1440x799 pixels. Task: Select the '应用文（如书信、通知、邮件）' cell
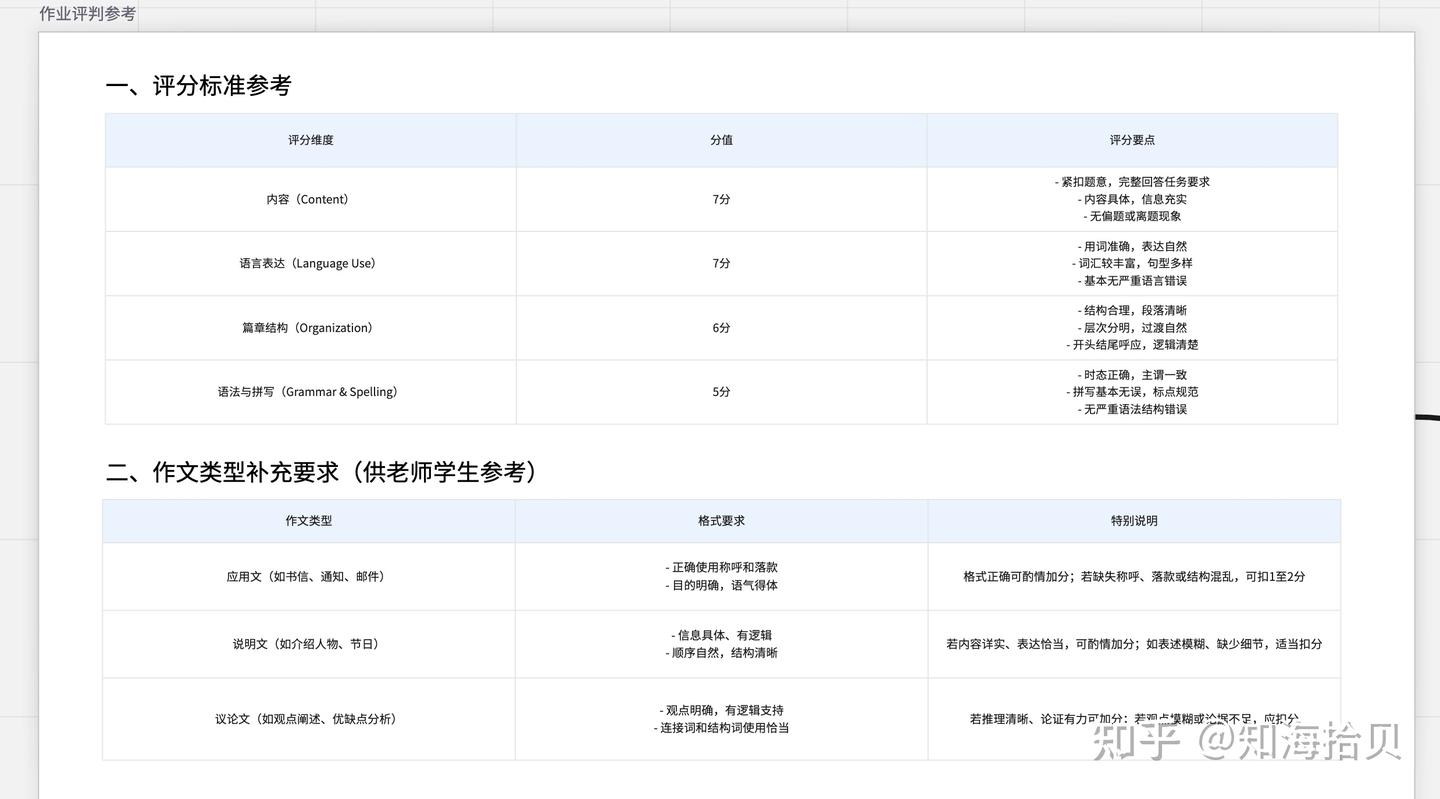pyautogui.click(x=309, y=577)
